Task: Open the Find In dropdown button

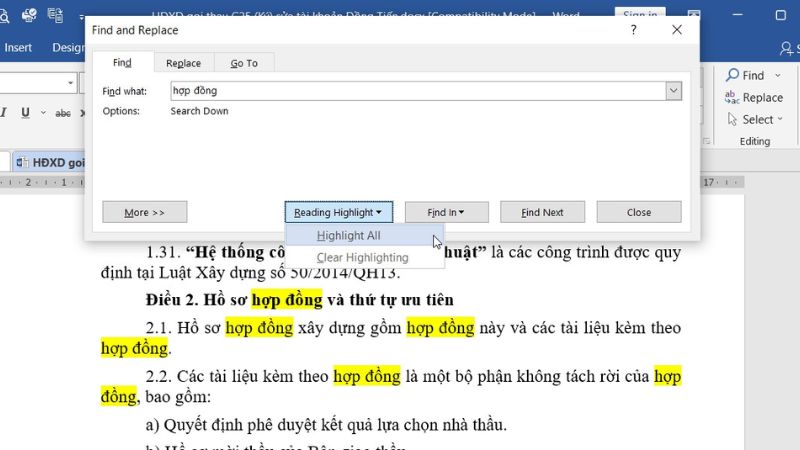Action: pyautogui.click(x=446, y=212)
